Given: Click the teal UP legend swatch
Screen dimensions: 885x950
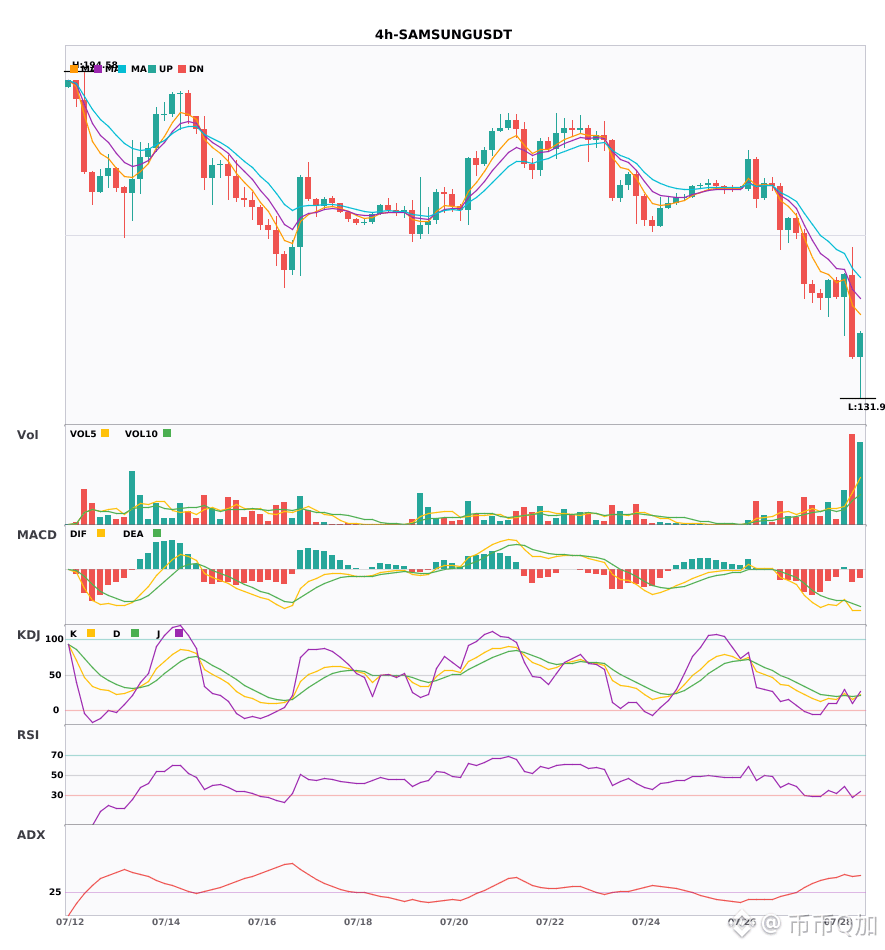Looking at the screenshot, I should (x=152, y=69).
